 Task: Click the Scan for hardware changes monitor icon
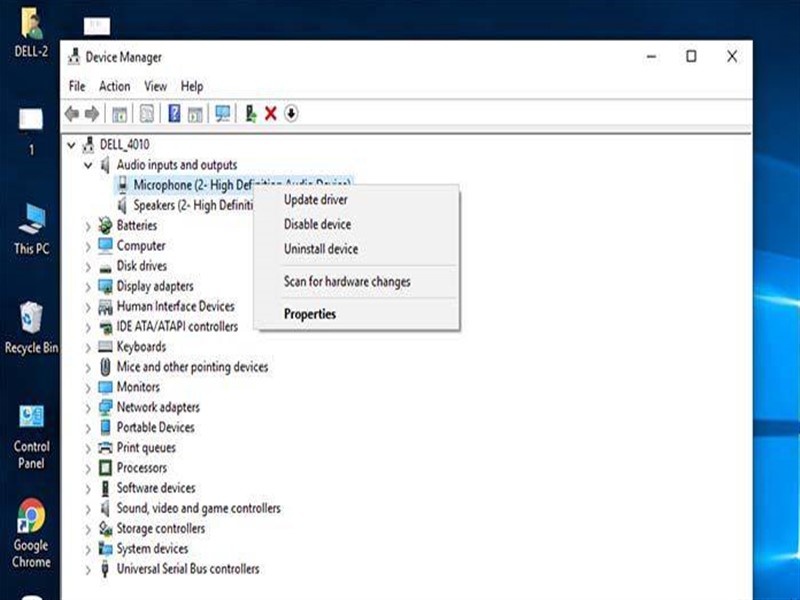tap(222, 113)
